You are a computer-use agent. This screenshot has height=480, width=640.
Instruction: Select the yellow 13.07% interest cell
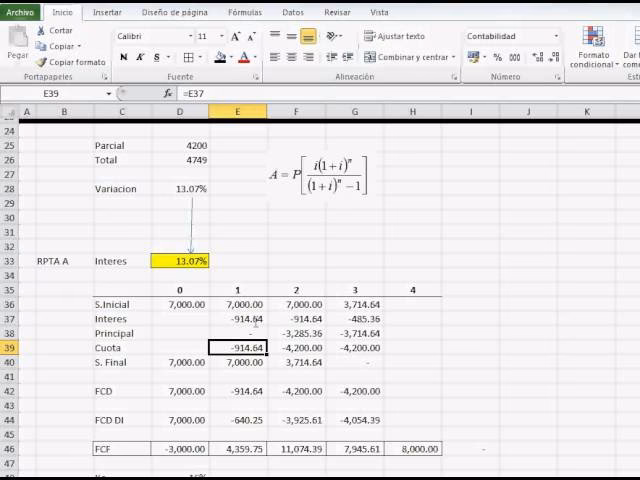(x=180, y=261)
